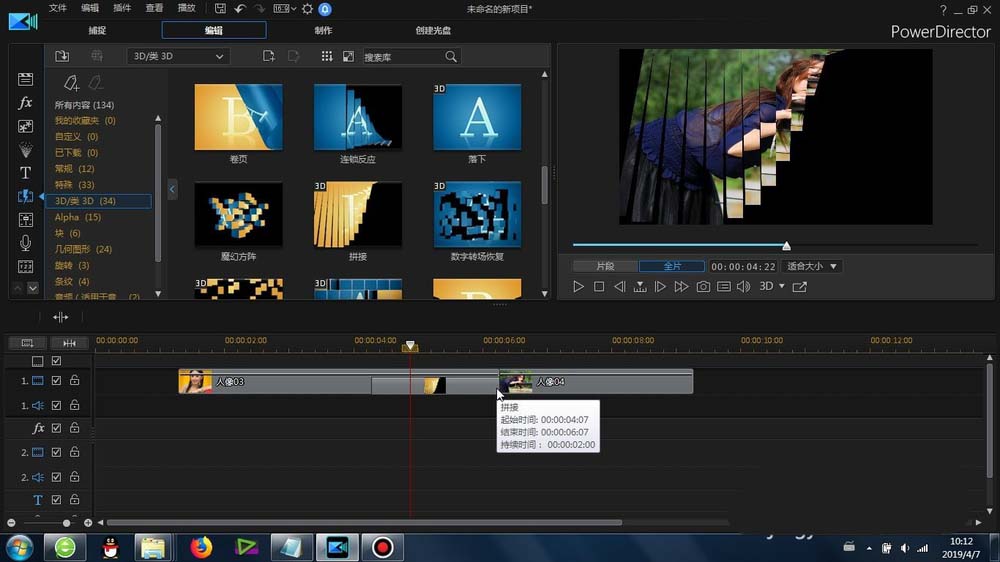Select the 片段 clip mode button
The height and width of the screenshot is (562, 1000).
(x=605, y=266)
